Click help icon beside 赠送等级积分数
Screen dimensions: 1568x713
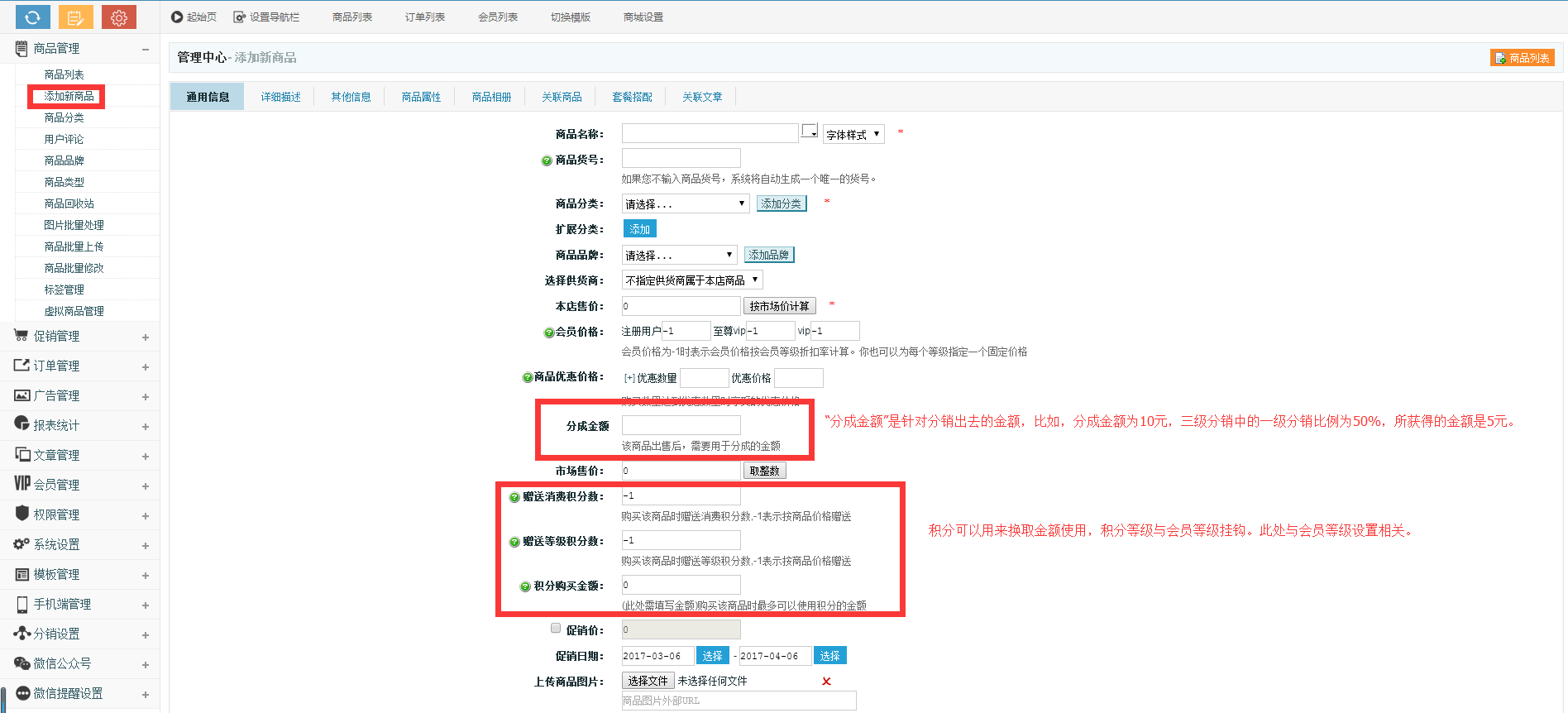514,542
